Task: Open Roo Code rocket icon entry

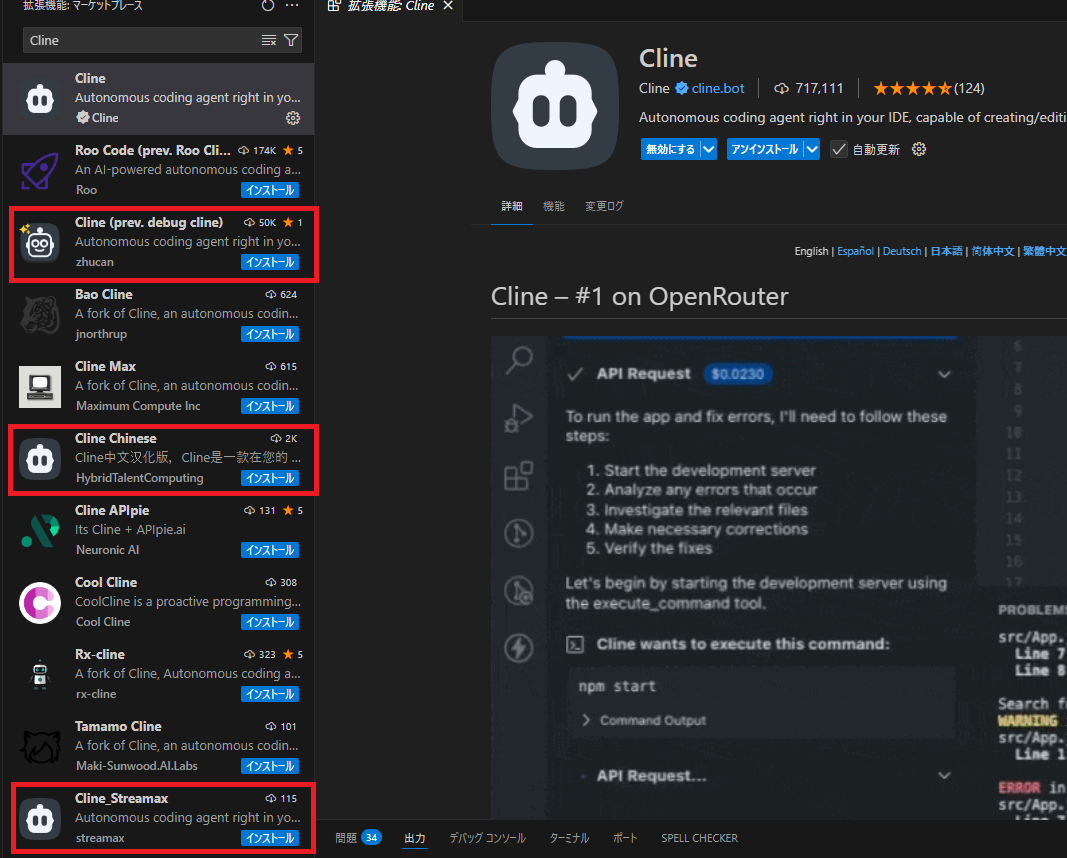Action: [x=40, y=171]
